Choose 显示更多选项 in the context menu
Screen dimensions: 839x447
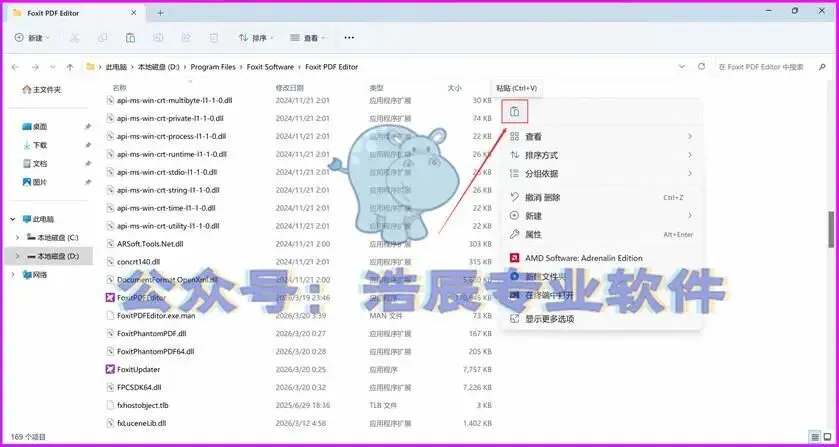(x=601, y=319)
